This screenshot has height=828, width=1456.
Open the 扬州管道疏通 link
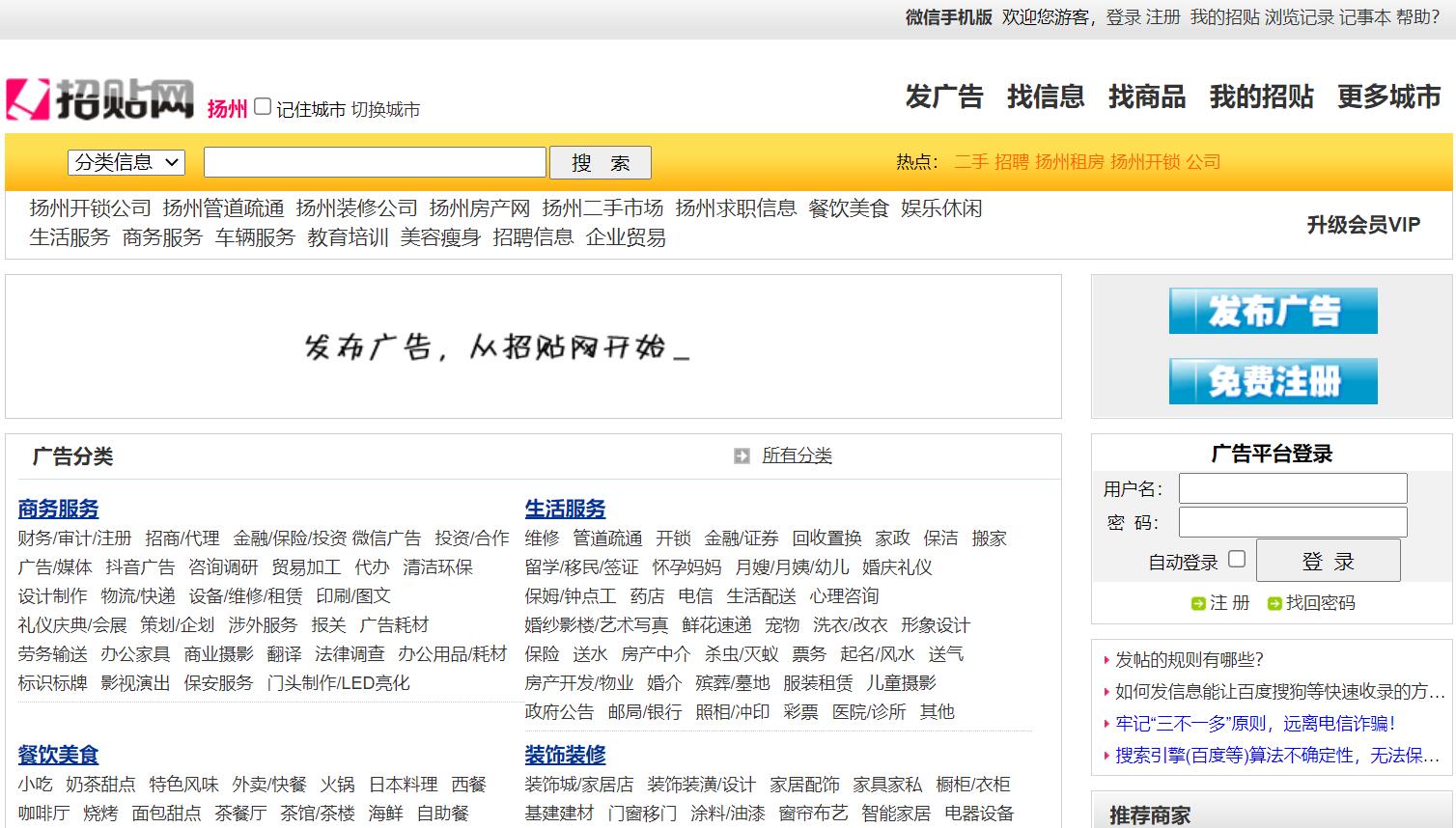pos(224,208)
